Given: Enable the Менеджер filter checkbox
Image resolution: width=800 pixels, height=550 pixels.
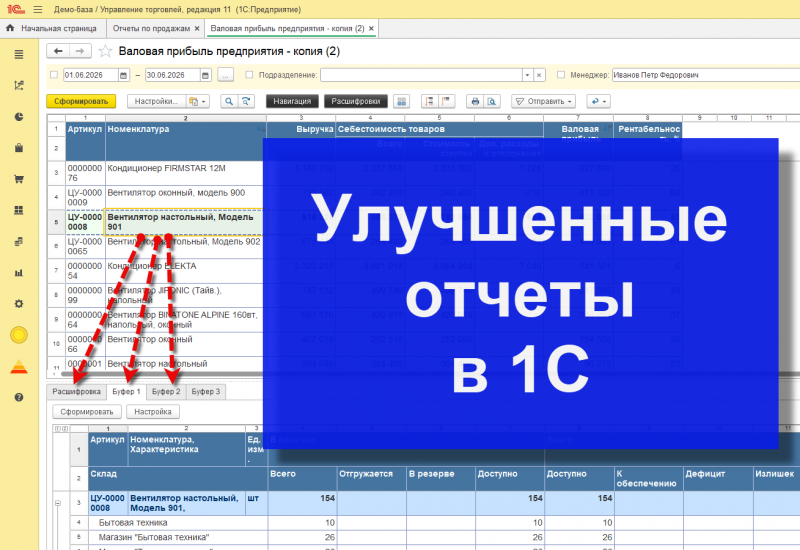Looking at the screenshot, I should pos(561,74).
